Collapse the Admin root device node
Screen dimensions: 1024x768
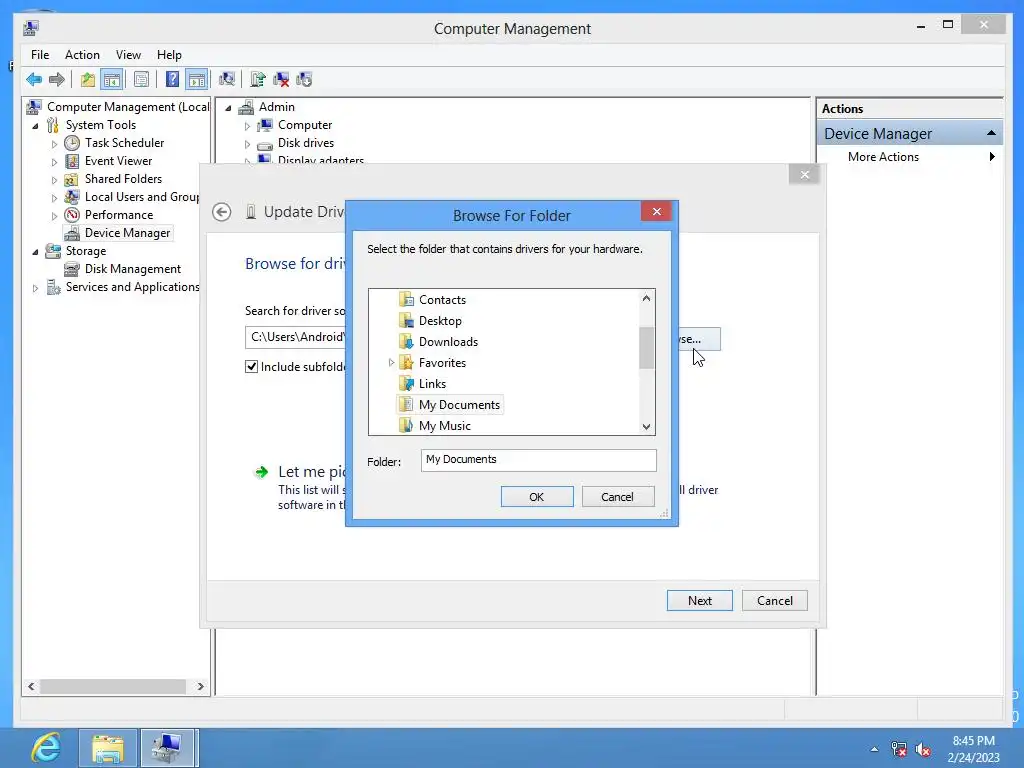[228, 108]
